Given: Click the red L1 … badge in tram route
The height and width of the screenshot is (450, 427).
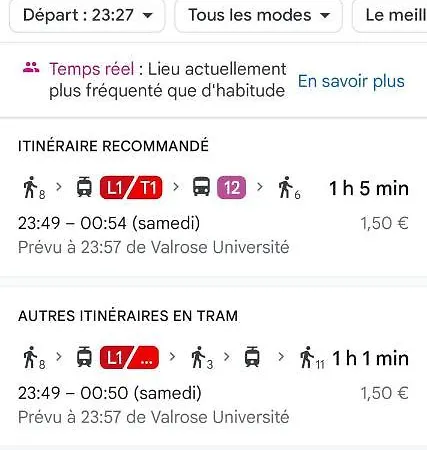Looking at the screenshot, I should (x=129, y=358).
